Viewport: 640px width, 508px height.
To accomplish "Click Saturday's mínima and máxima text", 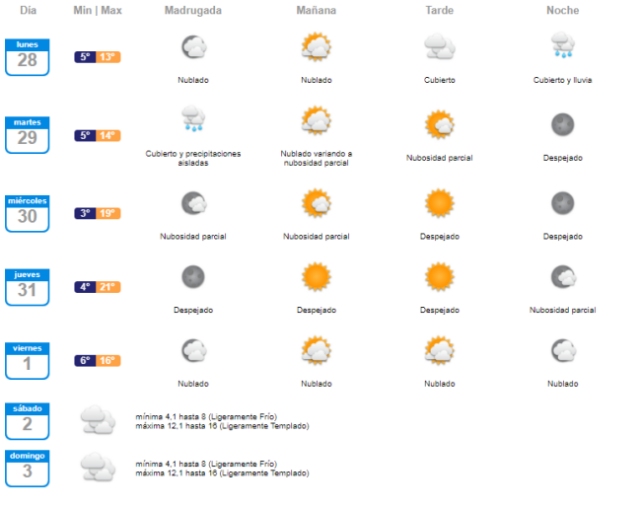I will pyautogui.click(x=222, y=421).
